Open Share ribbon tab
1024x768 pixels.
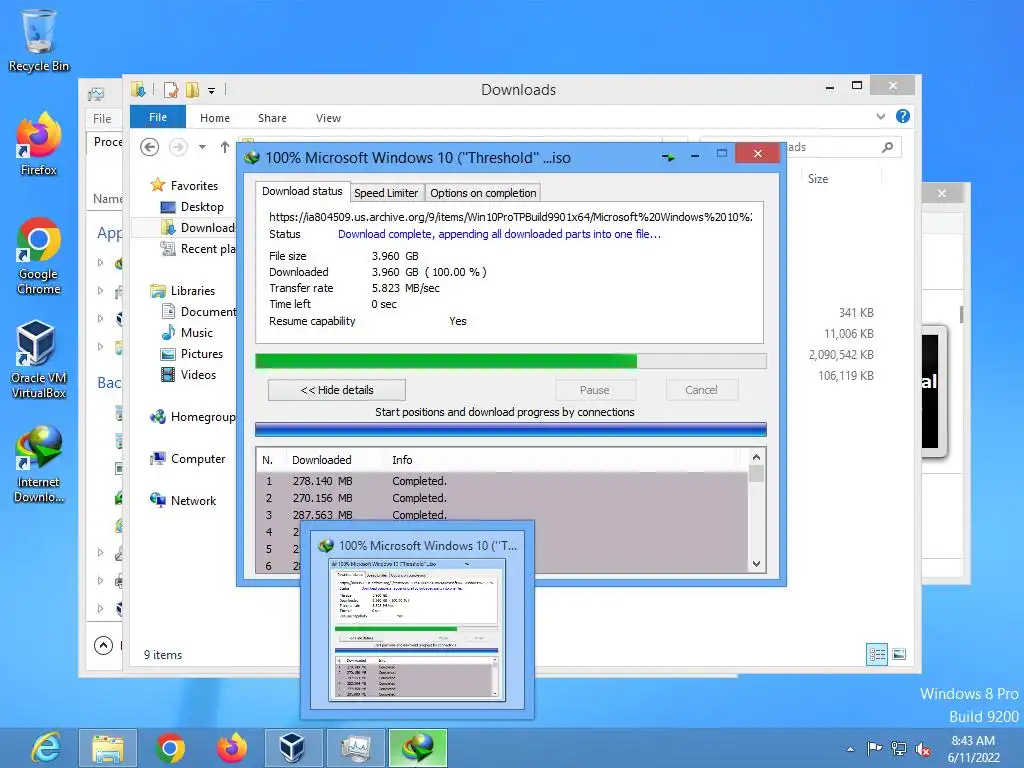pos(272,118)
